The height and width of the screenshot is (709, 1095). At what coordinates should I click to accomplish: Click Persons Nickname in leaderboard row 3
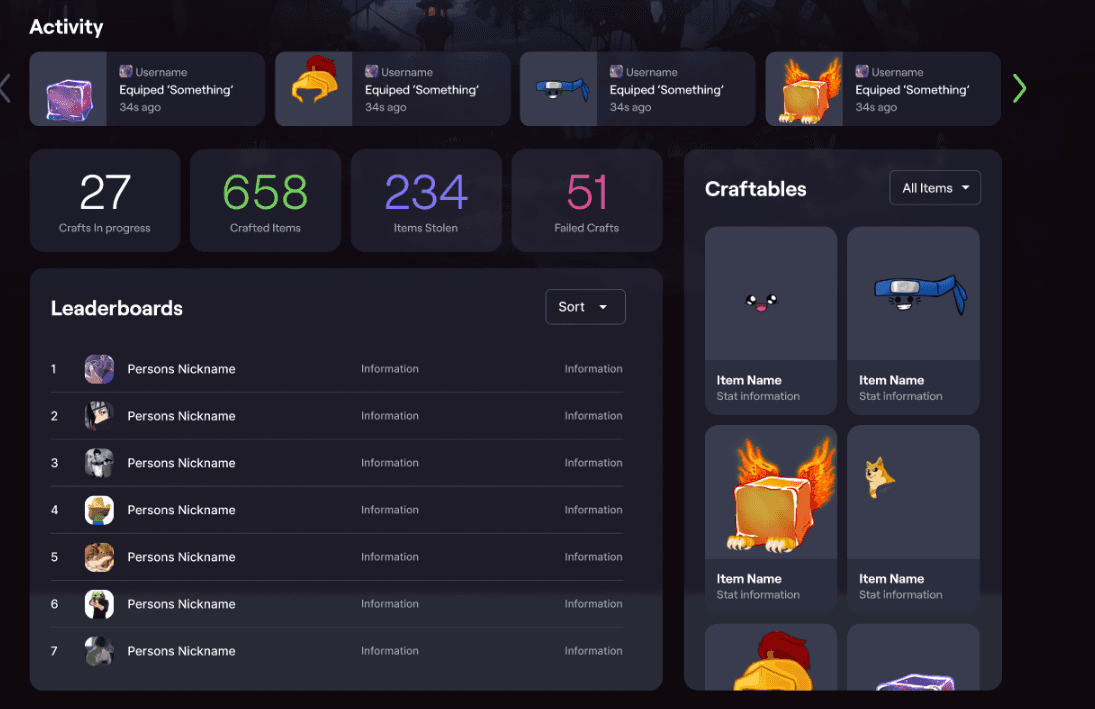point(181,463)
